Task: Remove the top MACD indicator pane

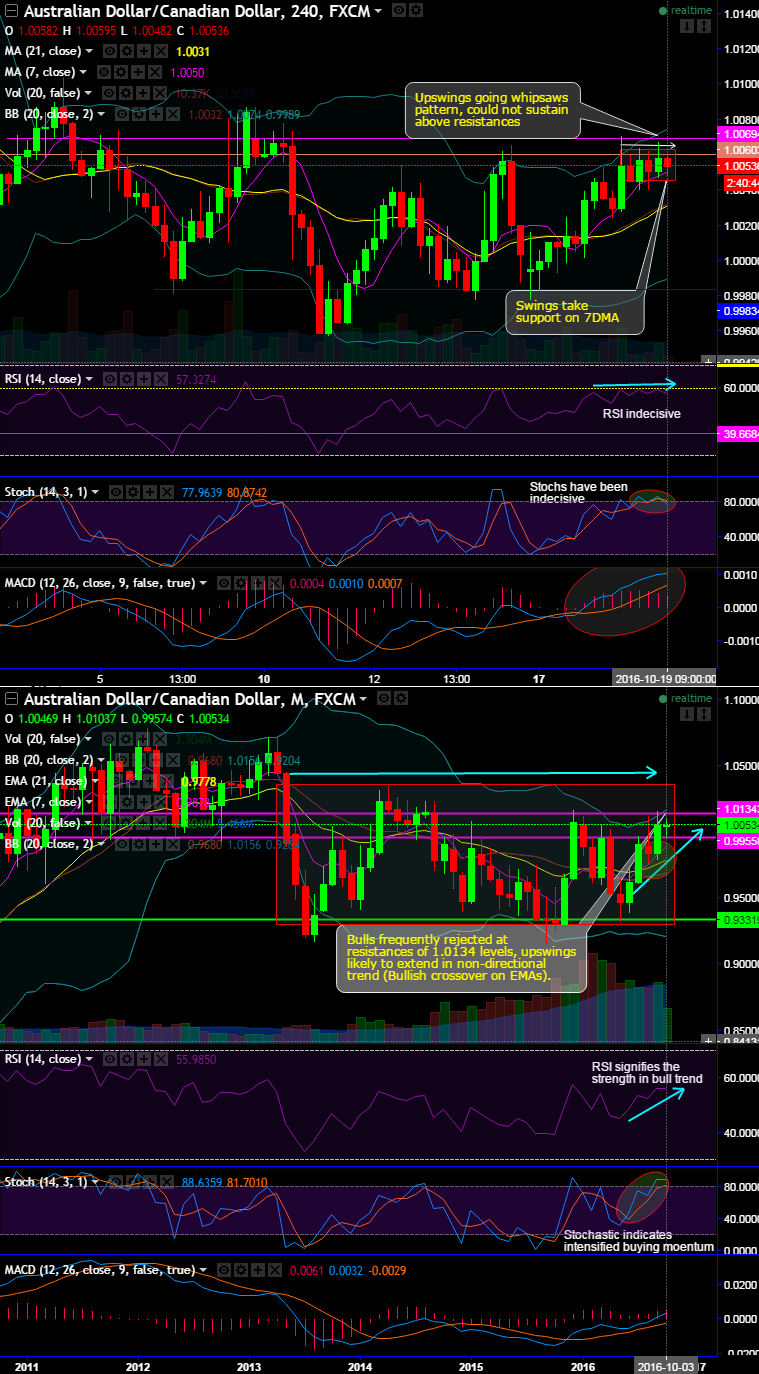Action: tap(274, 583)
